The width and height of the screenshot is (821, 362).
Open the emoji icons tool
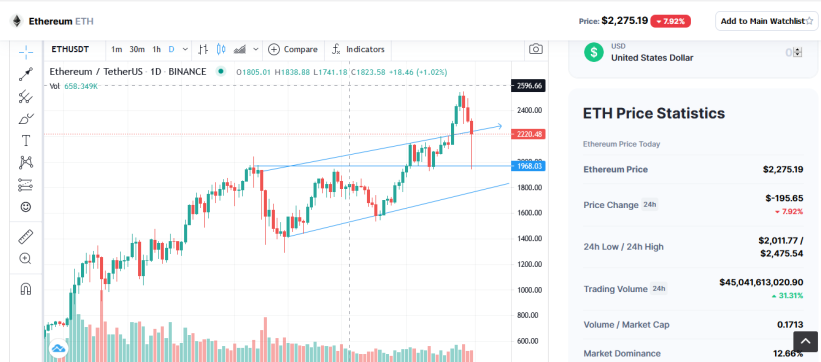(x=26, y=207)
